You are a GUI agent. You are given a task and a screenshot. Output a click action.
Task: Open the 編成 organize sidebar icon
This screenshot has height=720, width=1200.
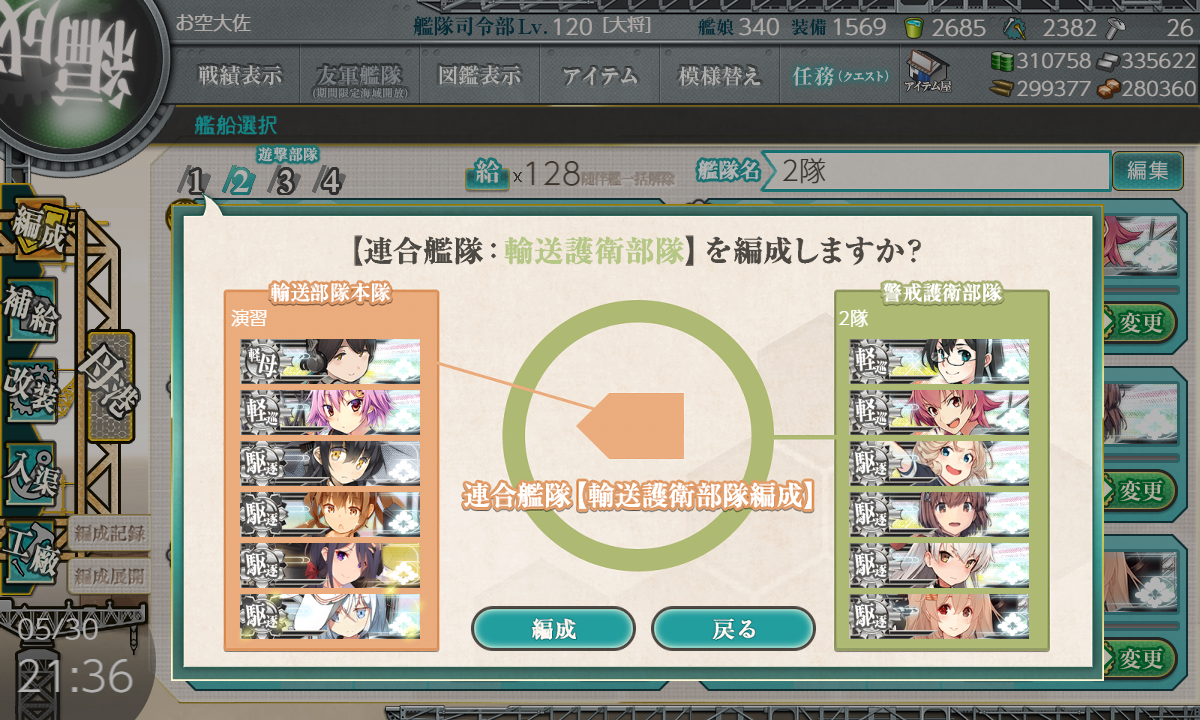[x=37, y=230]
